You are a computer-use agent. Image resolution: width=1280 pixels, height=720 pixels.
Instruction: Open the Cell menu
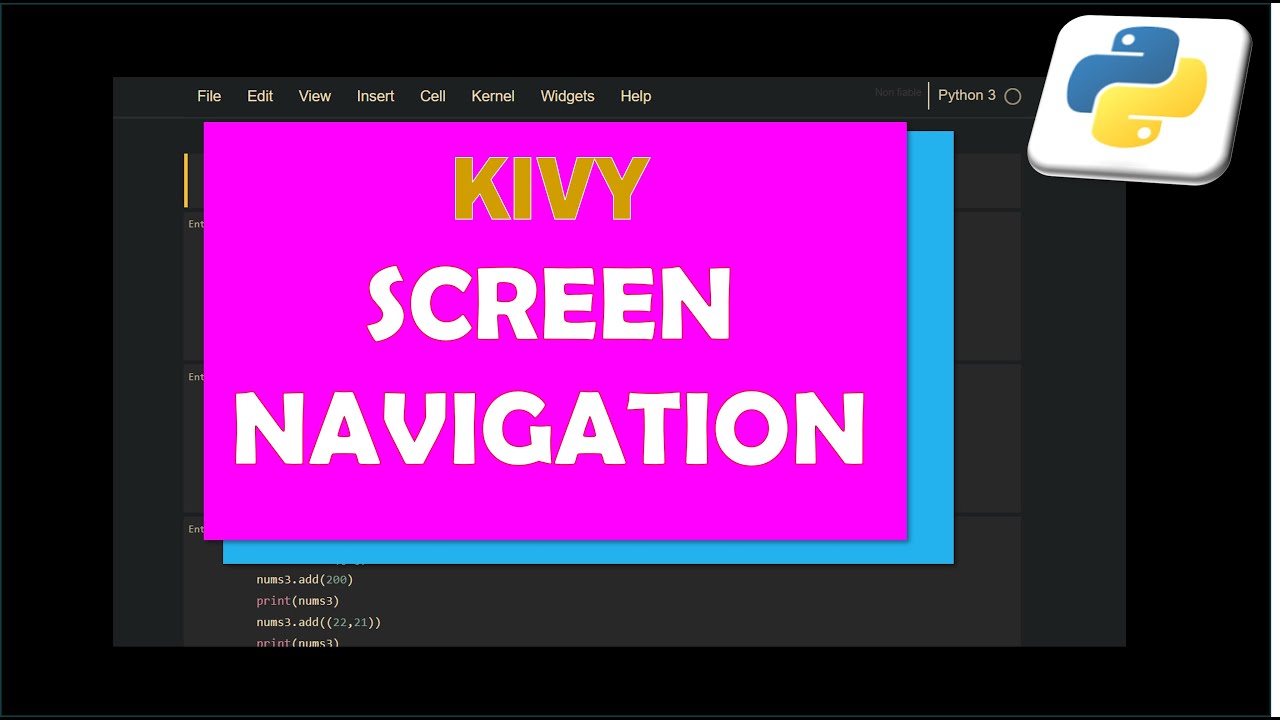tap(433, 96)
